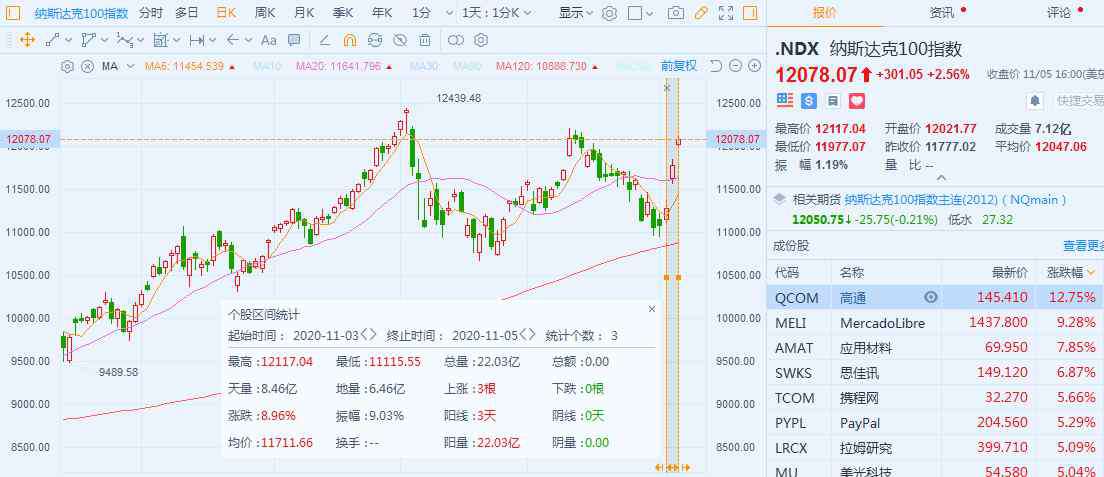Viewport: 1104px width, 477px height.
Task: Open drawing tools settings gear
Action: point(481,40)
